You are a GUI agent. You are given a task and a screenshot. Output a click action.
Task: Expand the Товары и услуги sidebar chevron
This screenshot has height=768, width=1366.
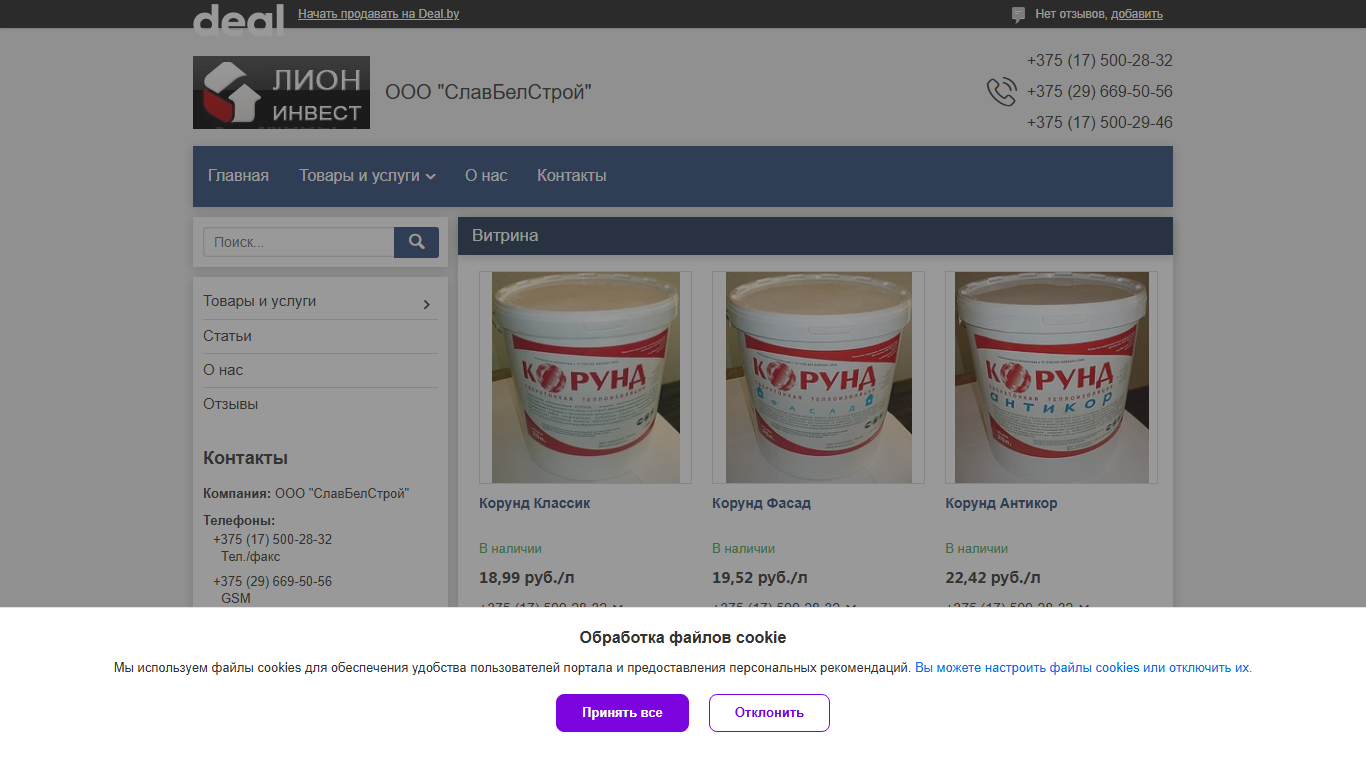point(427,304)
